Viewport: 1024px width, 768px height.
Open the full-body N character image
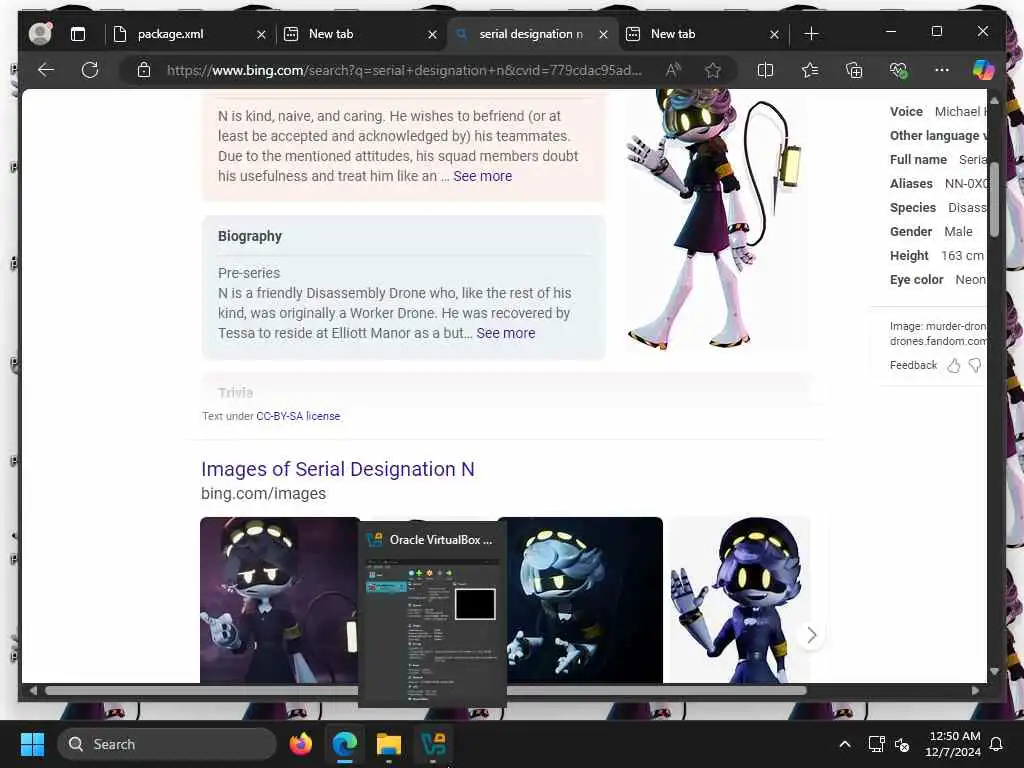click(715, 219)
